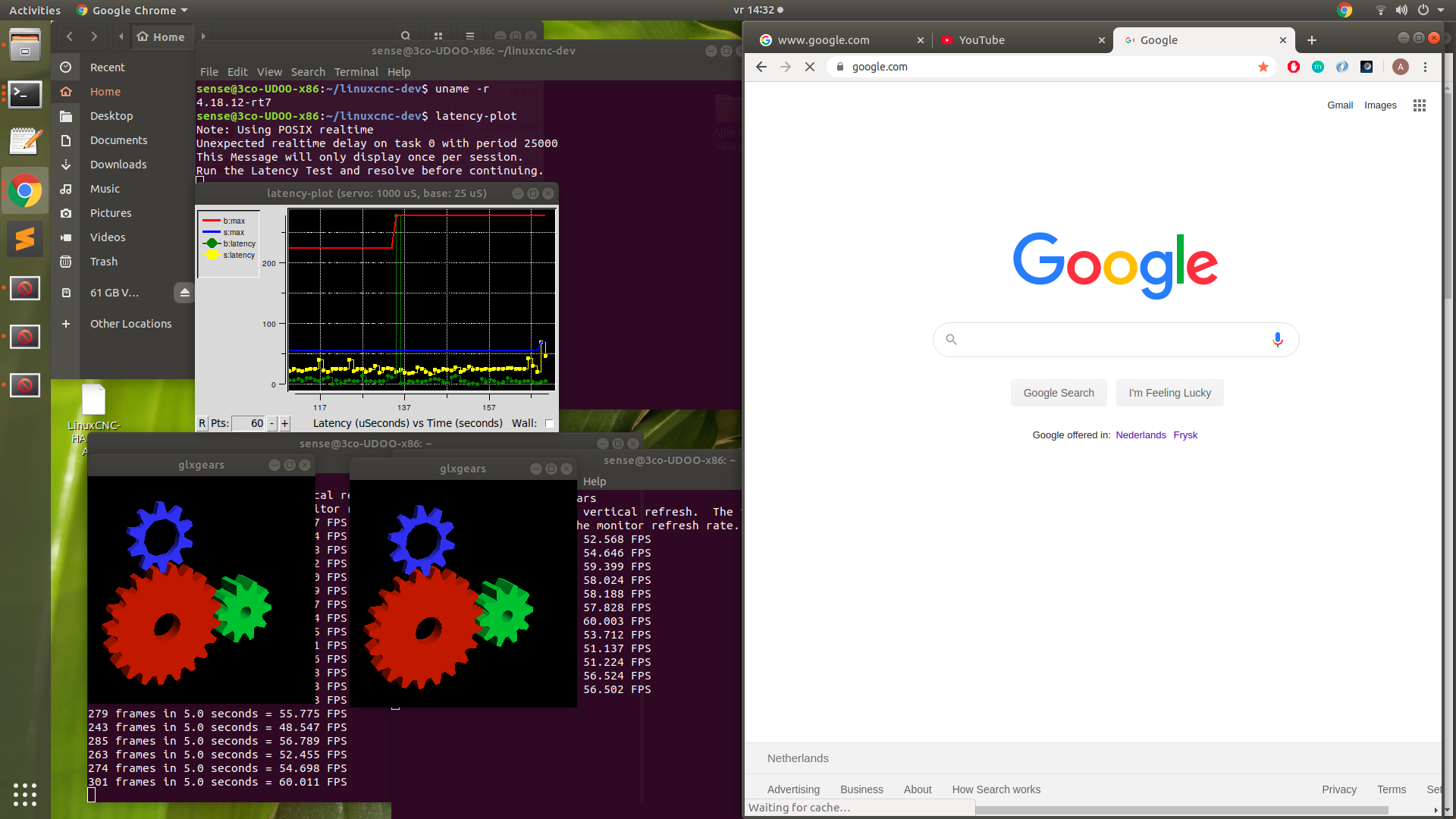This screenshot has height=819, width=1456.
Task: Go forward in the Files window
Action: (x=94, y=36)
